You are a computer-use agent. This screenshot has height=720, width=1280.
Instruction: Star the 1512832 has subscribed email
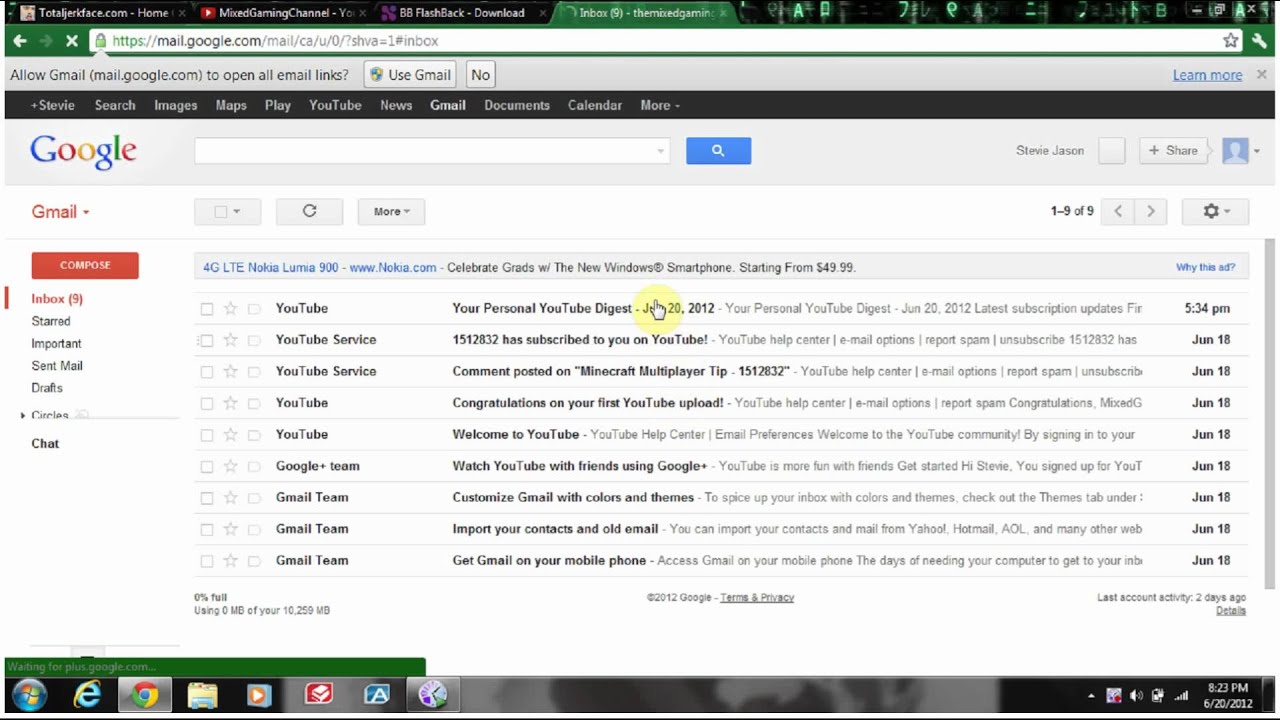point(230,340)
